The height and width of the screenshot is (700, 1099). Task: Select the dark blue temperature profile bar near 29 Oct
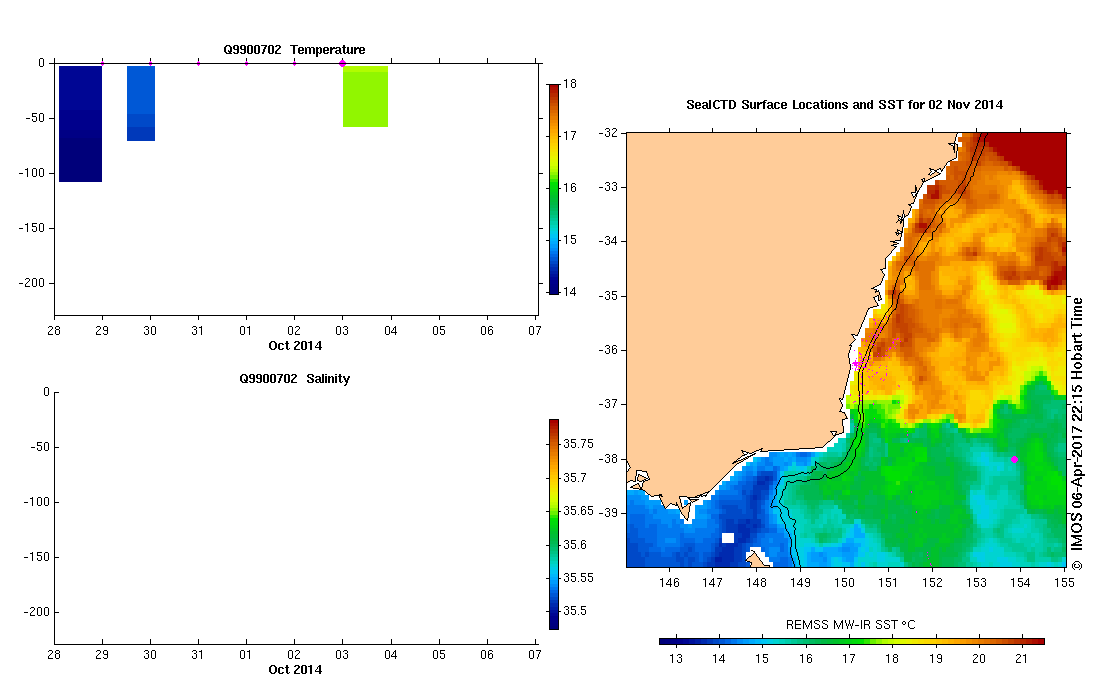click(81, 123)
